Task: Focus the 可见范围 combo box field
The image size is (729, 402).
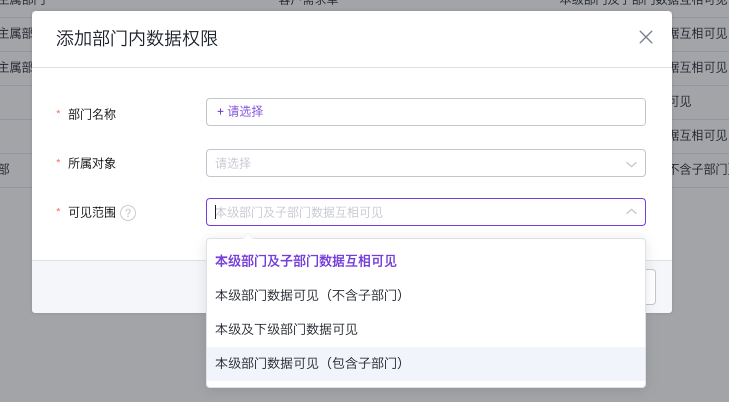Action: (x=425, y=212)
